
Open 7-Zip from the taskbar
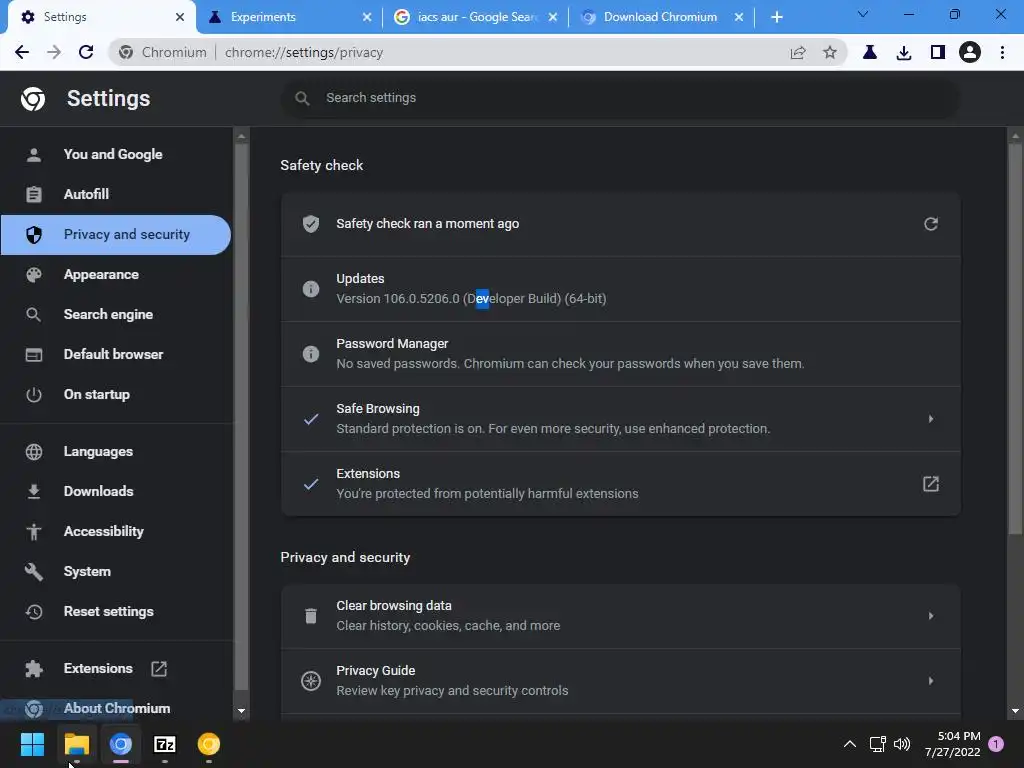point(165,744)
